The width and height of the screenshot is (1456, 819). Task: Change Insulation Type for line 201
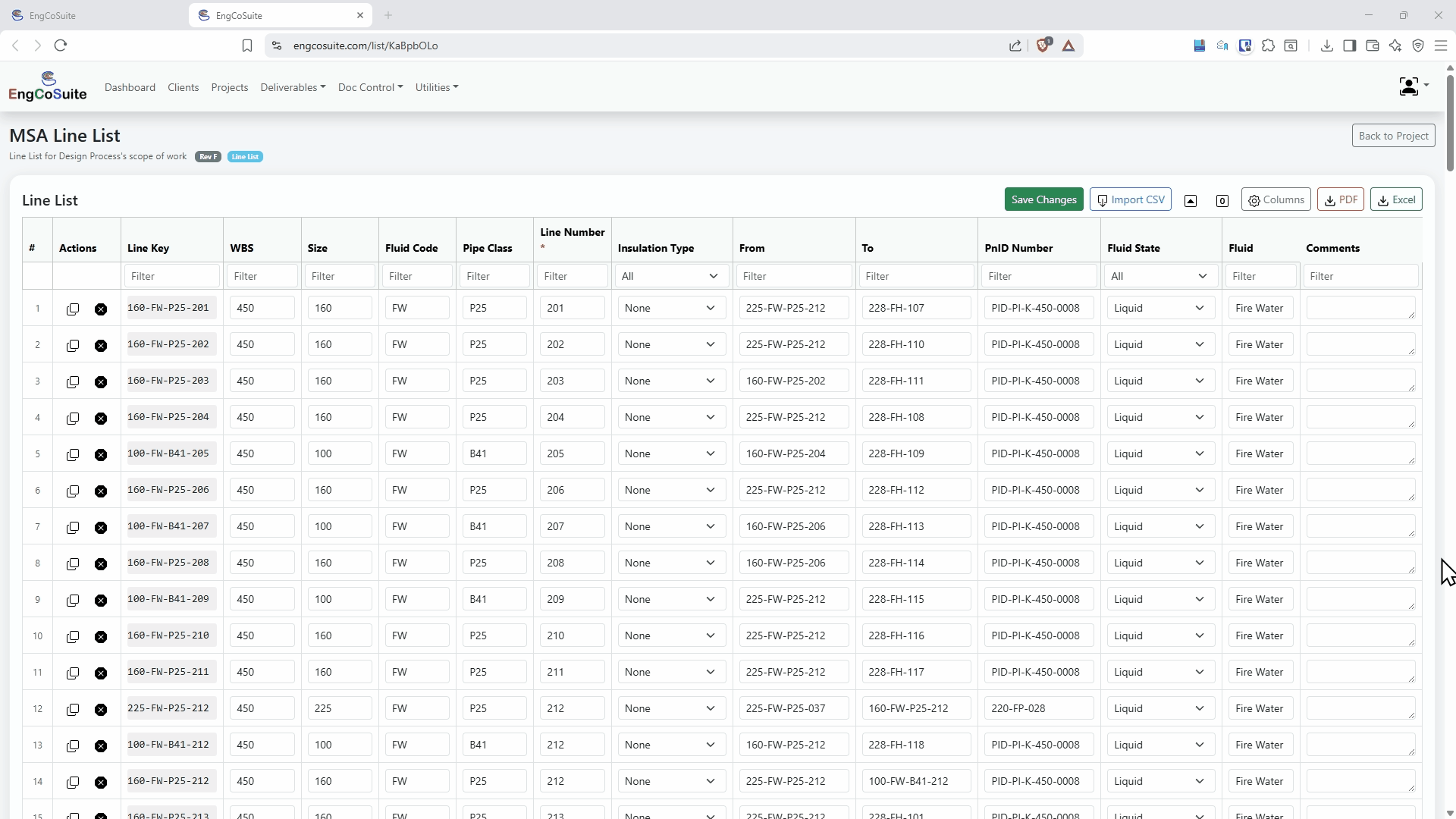671,308
